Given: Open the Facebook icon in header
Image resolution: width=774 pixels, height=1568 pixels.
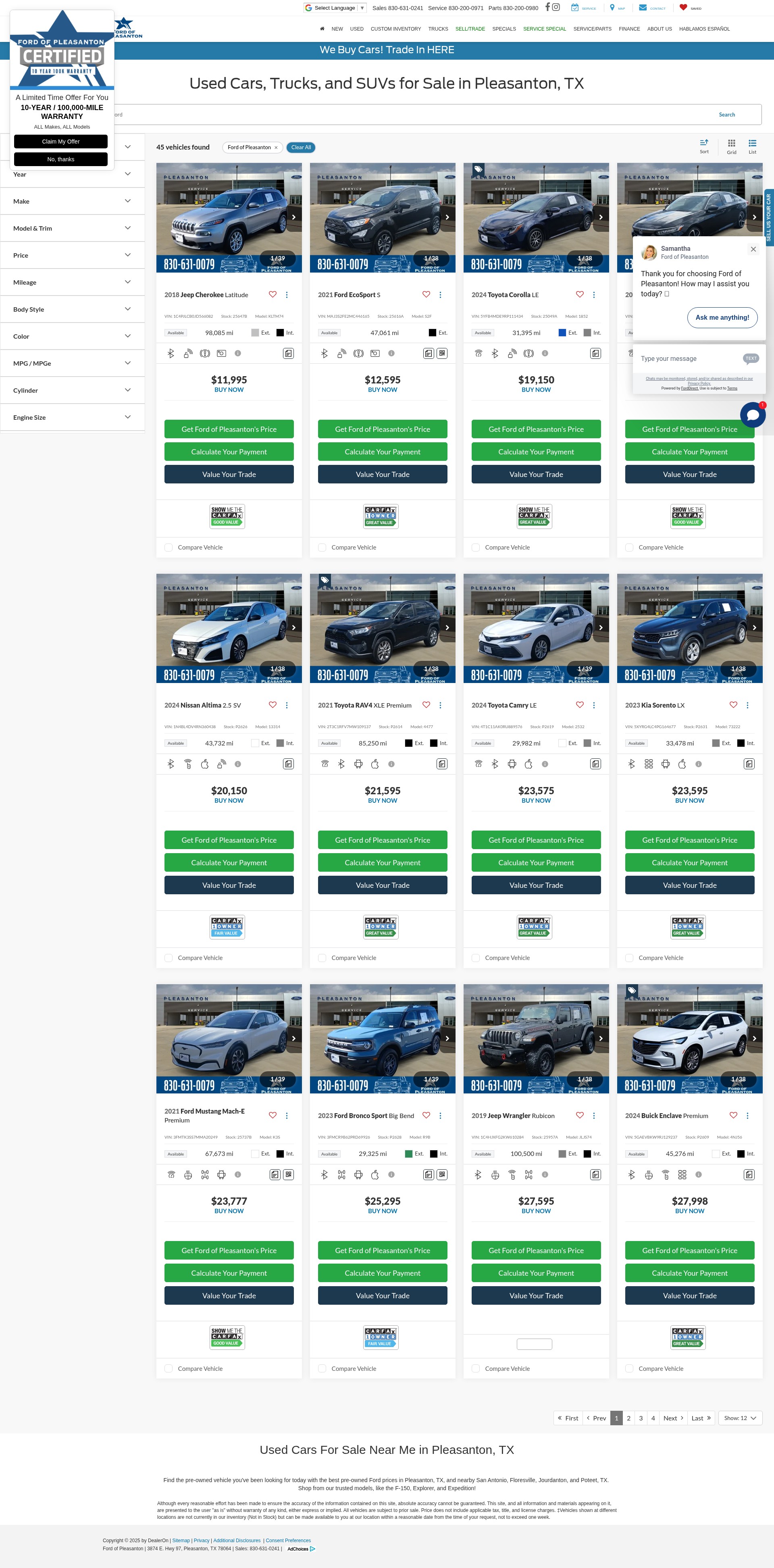Looking at the screenshot, I should coord(547,7).
